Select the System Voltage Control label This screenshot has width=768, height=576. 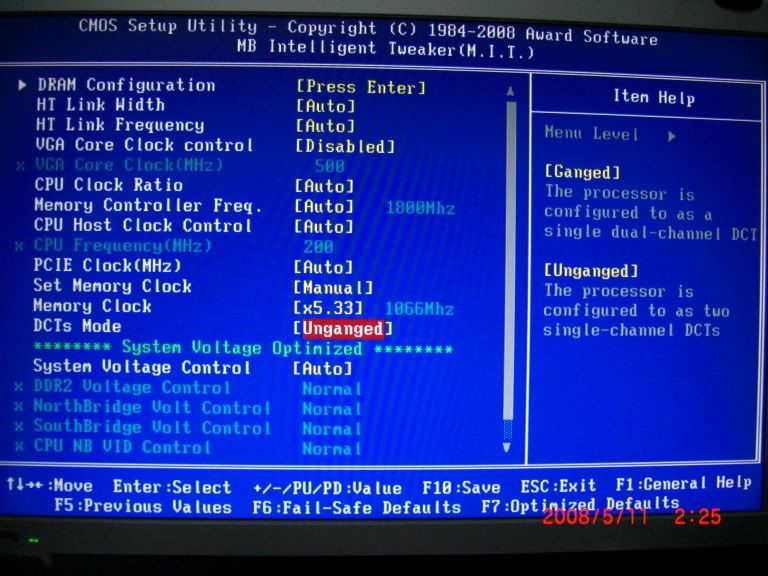click(x=142, y=367)
